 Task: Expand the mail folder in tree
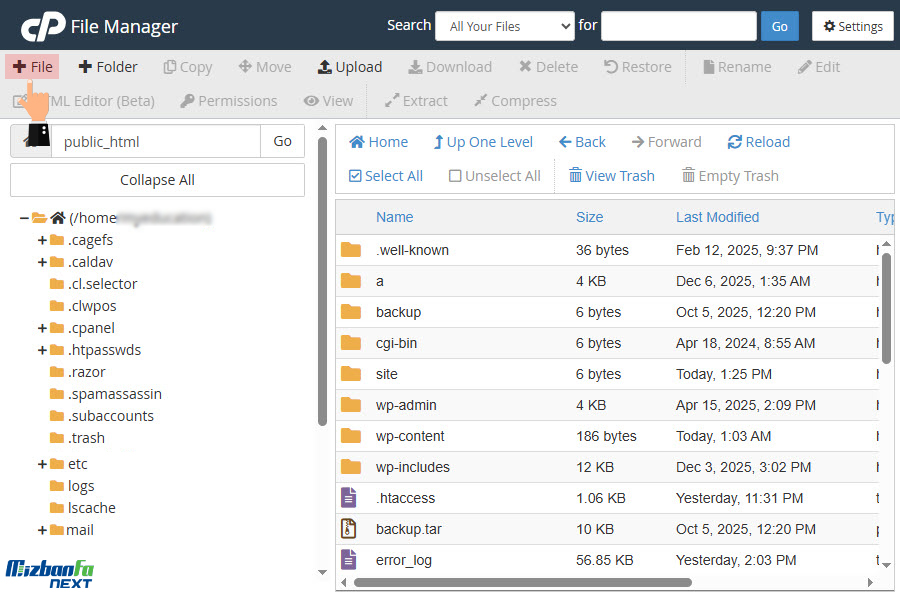pyautogui.click(x=42, y=530)
